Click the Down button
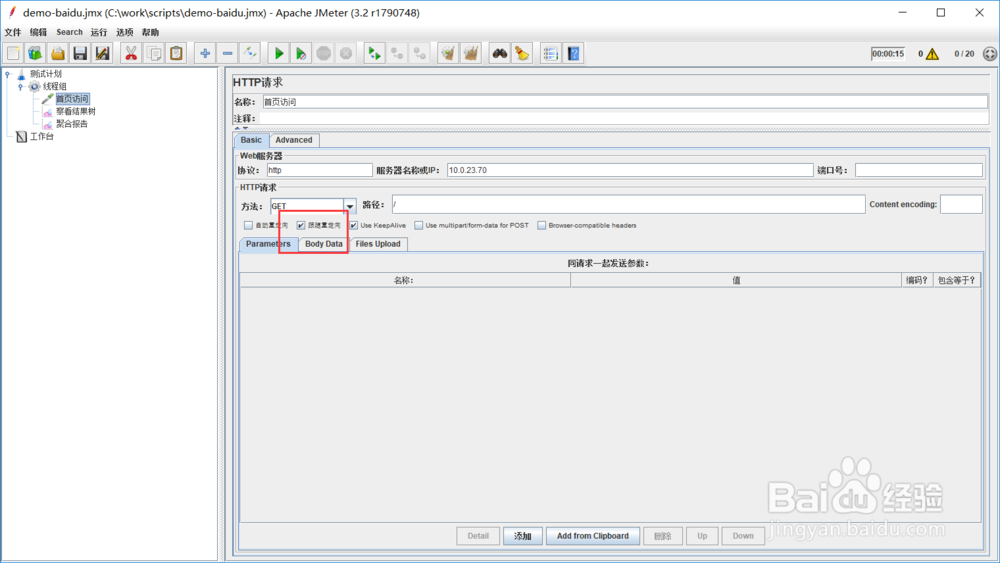1000x563 pixels. (743, 536)
